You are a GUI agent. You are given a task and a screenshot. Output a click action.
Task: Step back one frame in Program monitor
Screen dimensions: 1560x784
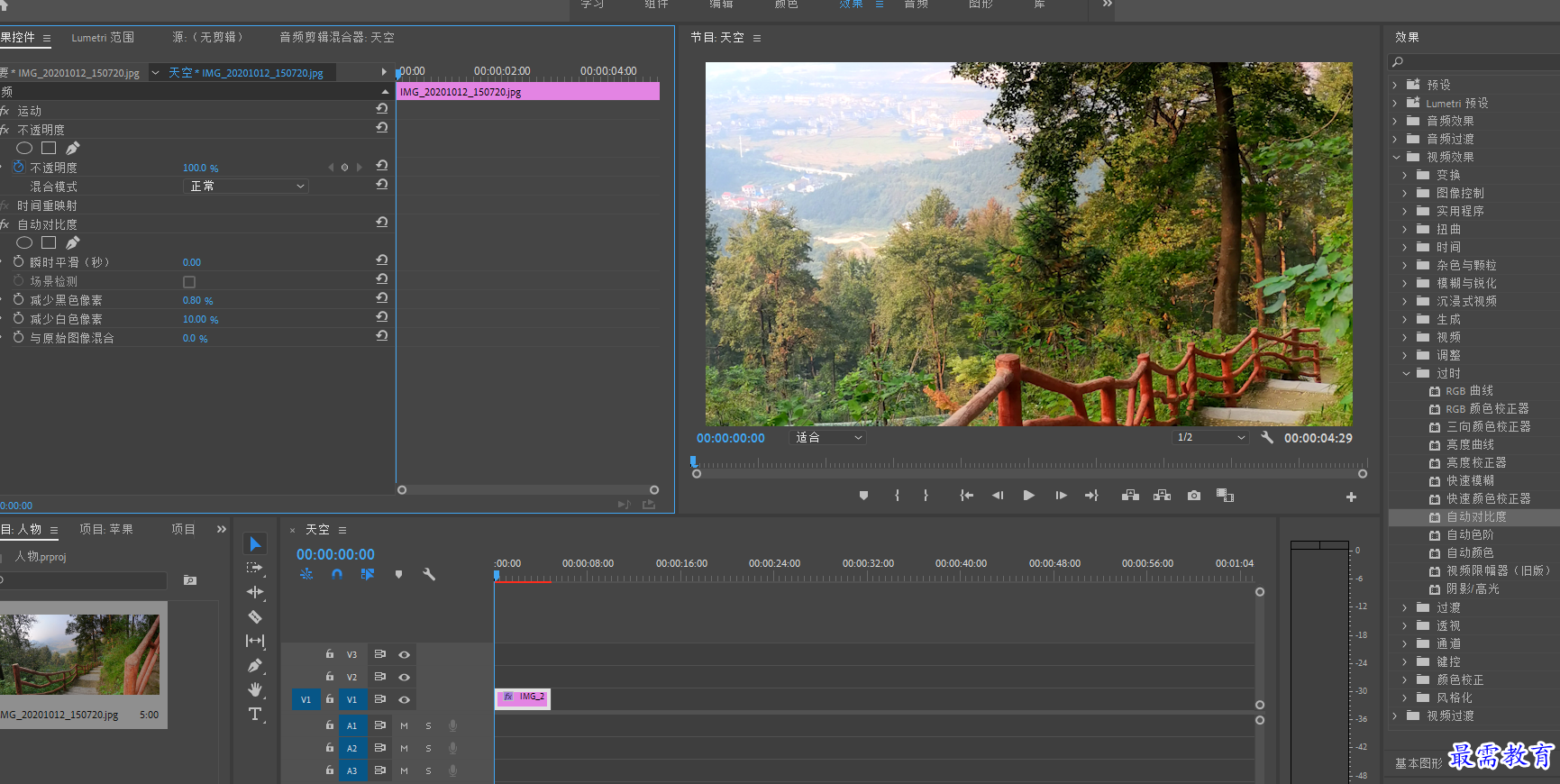click(x=998, y=496)
